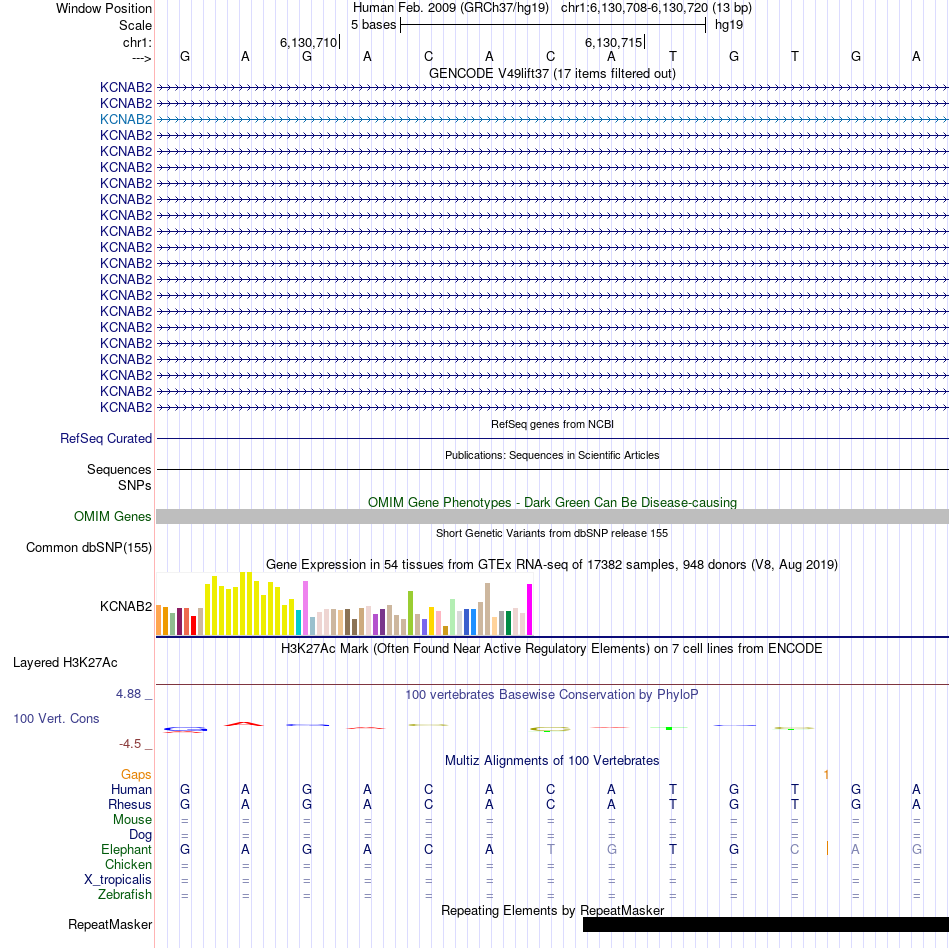Click the Layered H3K27Ac track label
This screenshot has width=950, height=948.
pos(65,663)
